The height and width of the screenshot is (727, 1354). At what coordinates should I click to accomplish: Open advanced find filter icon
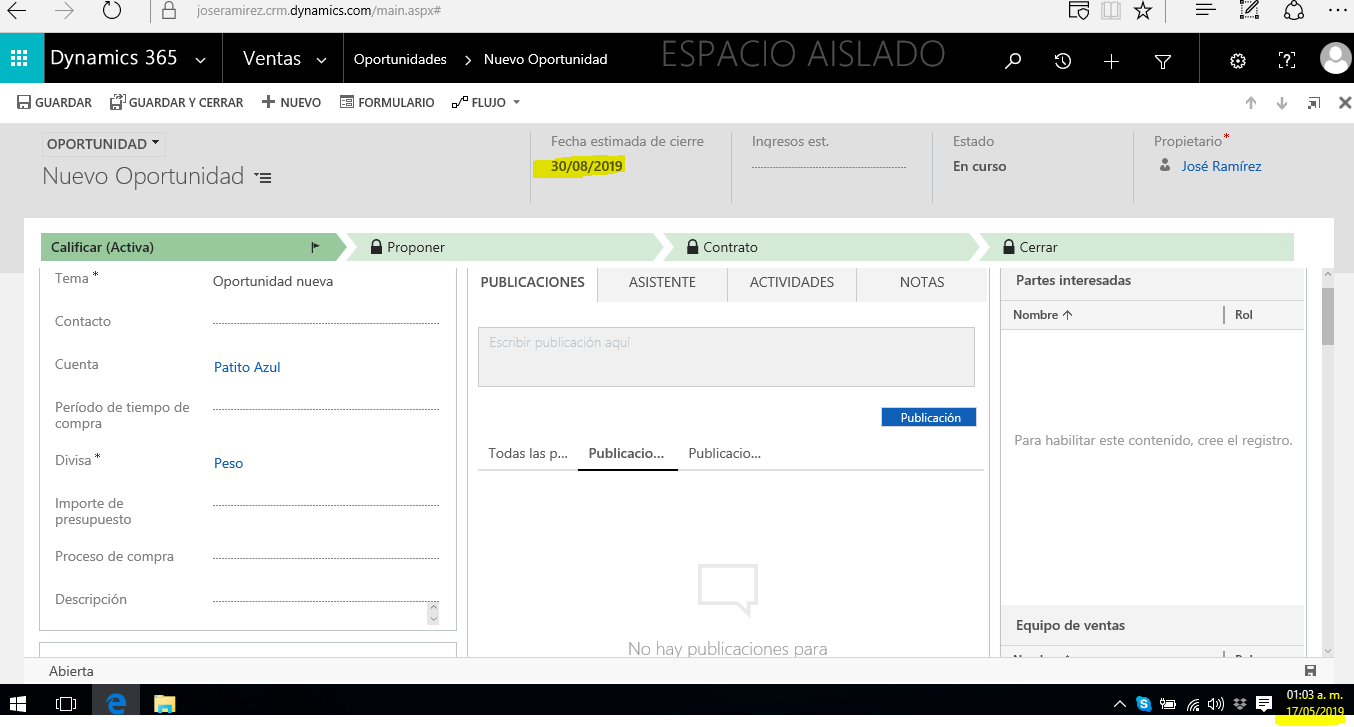point(1162,61)
